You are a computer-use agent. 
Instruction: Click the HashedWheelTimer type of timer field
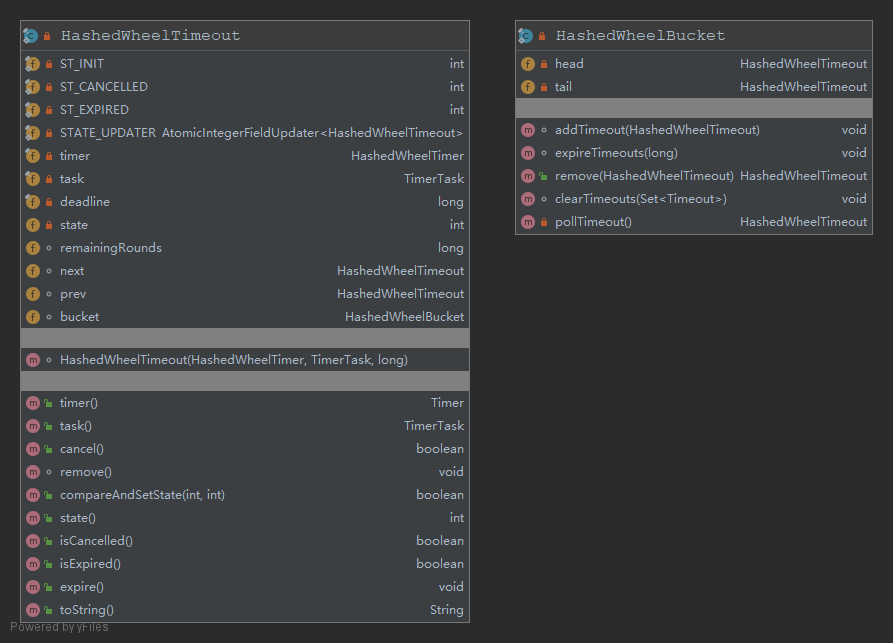[x=407, y=155]
